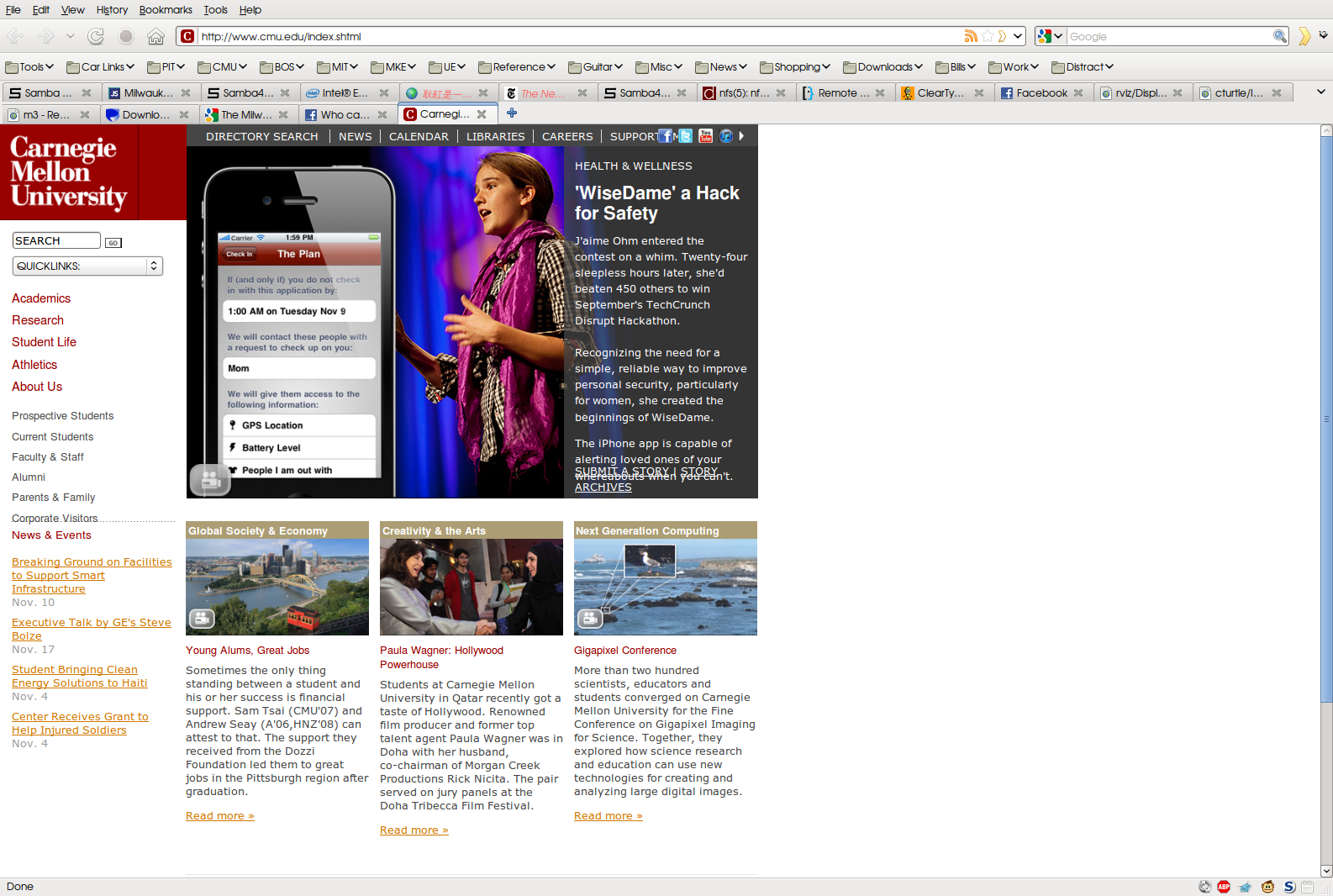
Task: Click the YouTube icon in CMU header
Action: point(705,136)
